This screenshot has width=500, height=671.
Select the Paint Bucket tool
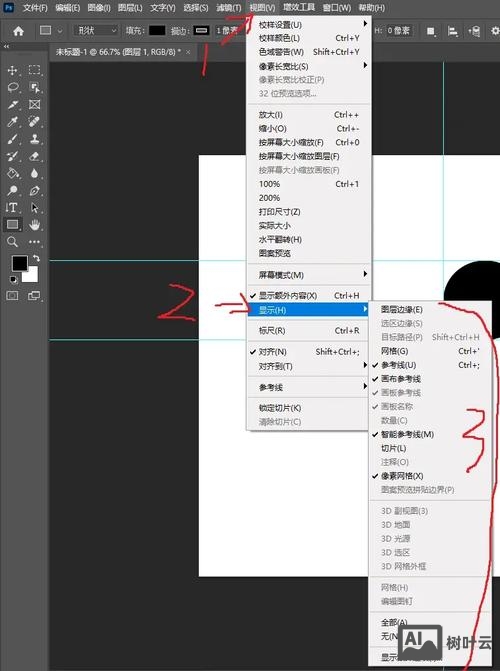coord(12,173)
